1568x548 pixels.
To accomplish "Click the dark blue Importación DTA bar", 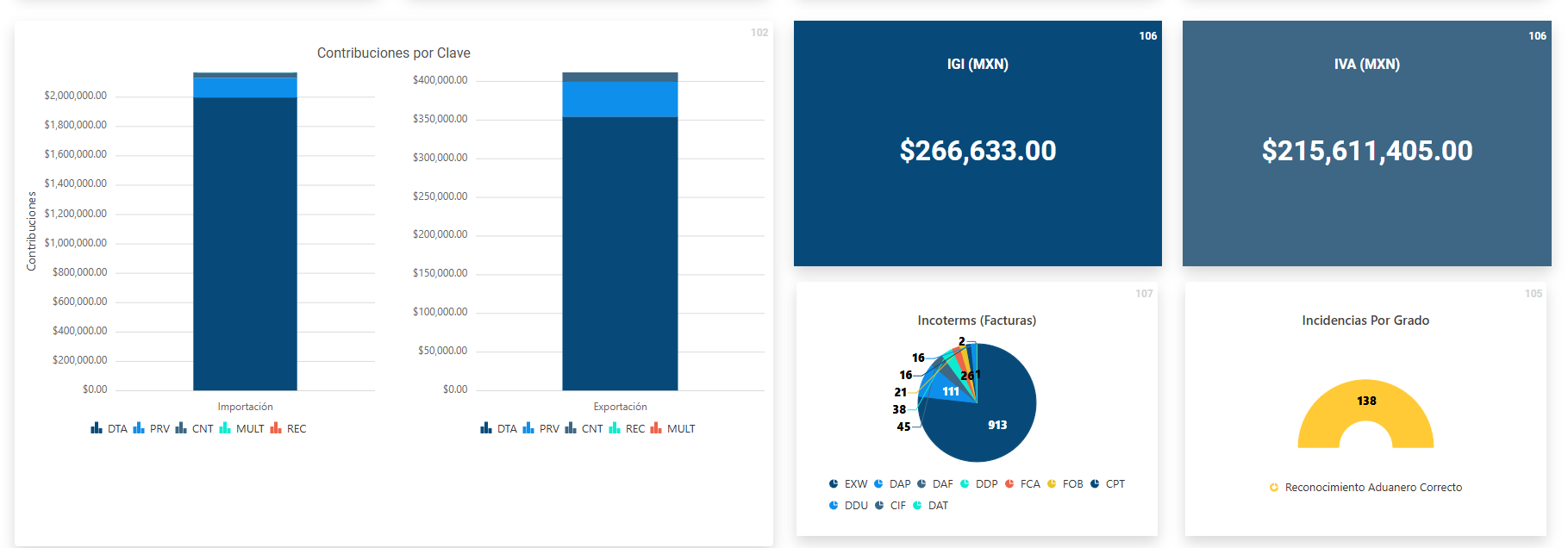I will 245,243.
